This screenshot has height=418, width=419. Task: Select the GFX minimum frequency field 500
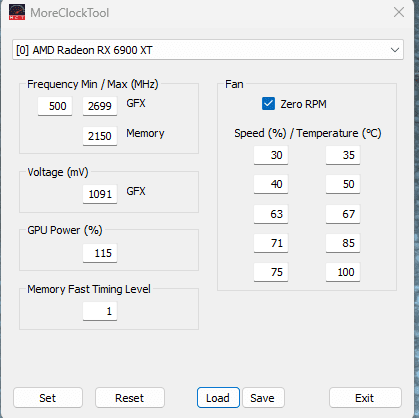[x=55, y=106]
